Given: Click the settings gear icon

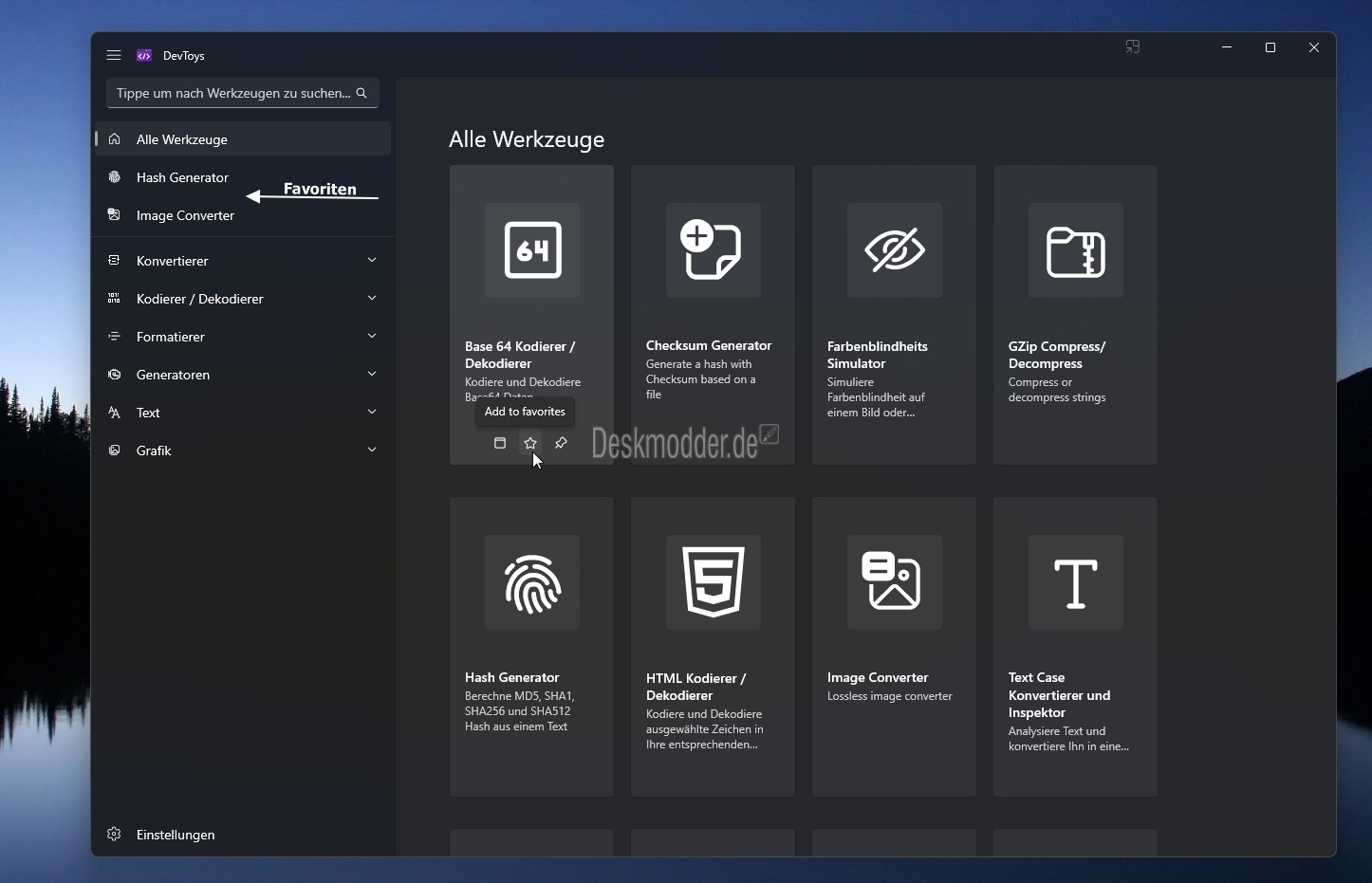Looking at the screenshot, I should click(114, 835).
